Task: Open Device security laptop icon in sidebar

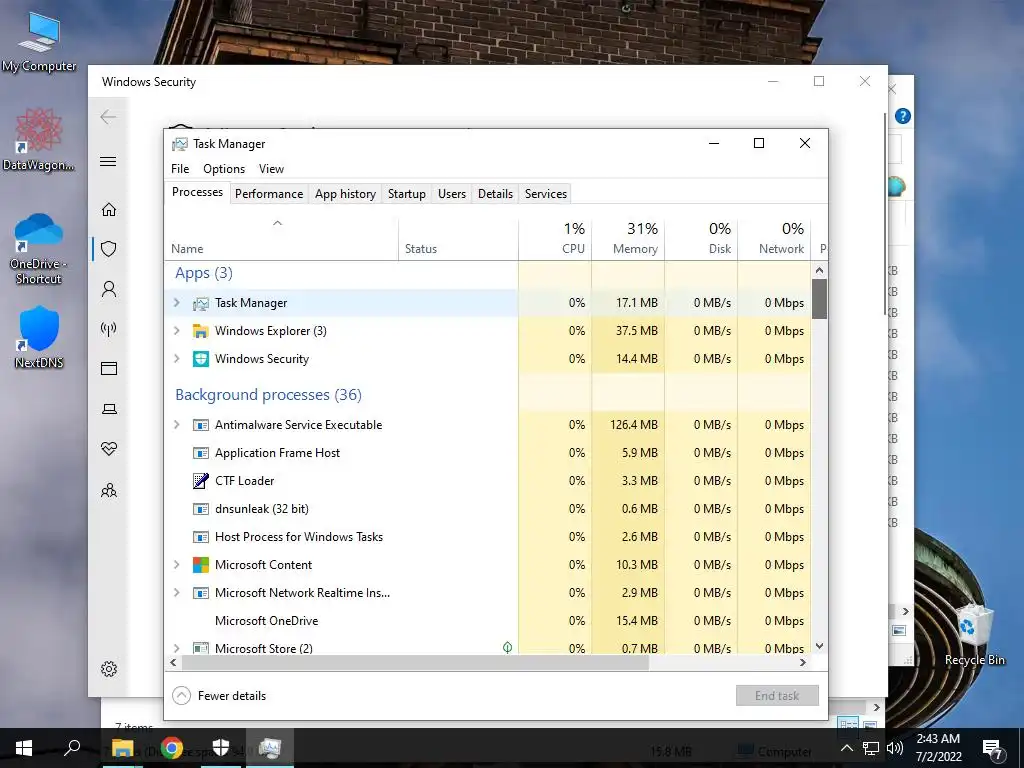Action: tap(109, 409)
